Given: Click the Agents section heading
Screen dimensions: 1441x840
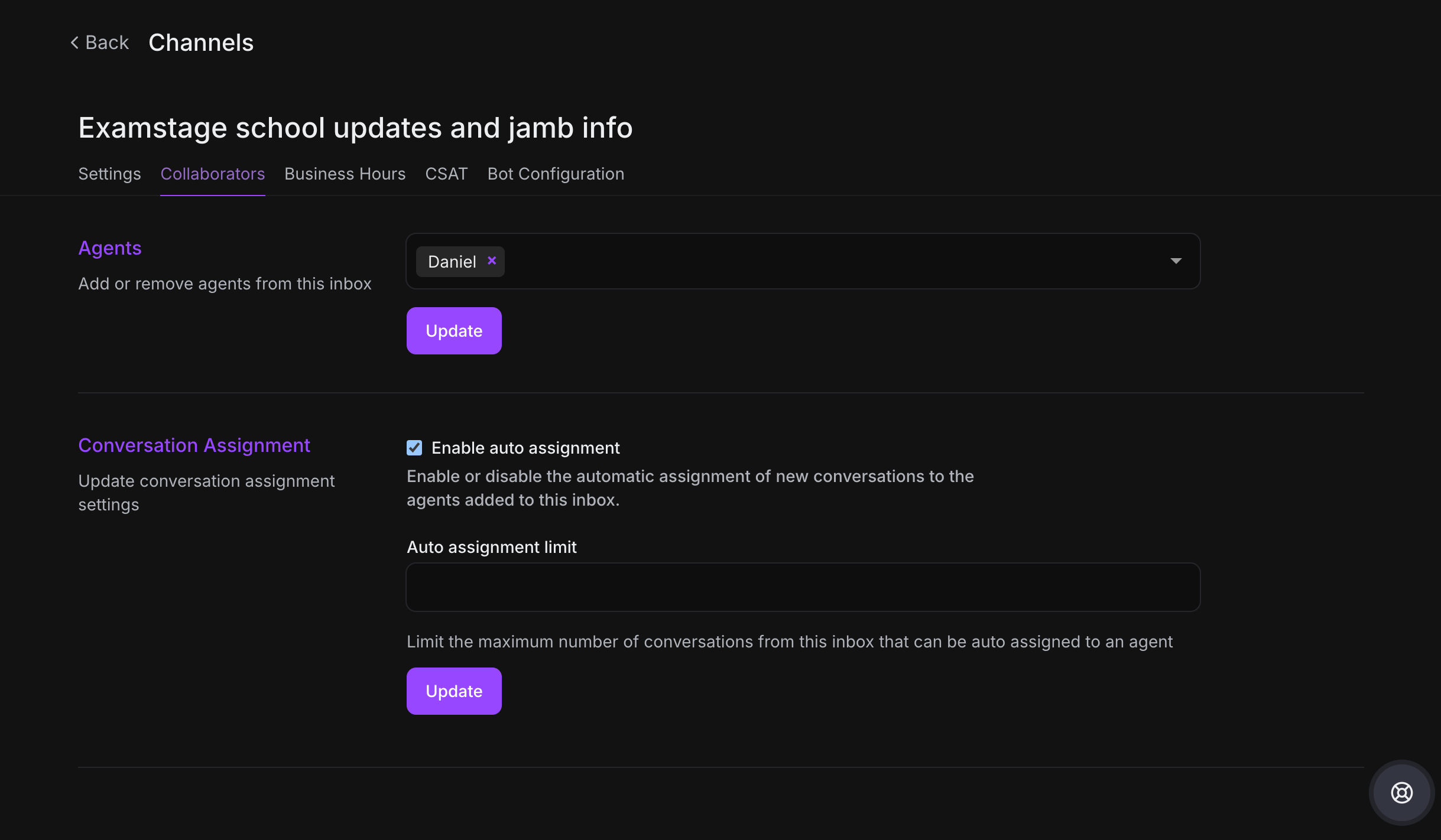Looking at the screenshot, I should point(110,248).
